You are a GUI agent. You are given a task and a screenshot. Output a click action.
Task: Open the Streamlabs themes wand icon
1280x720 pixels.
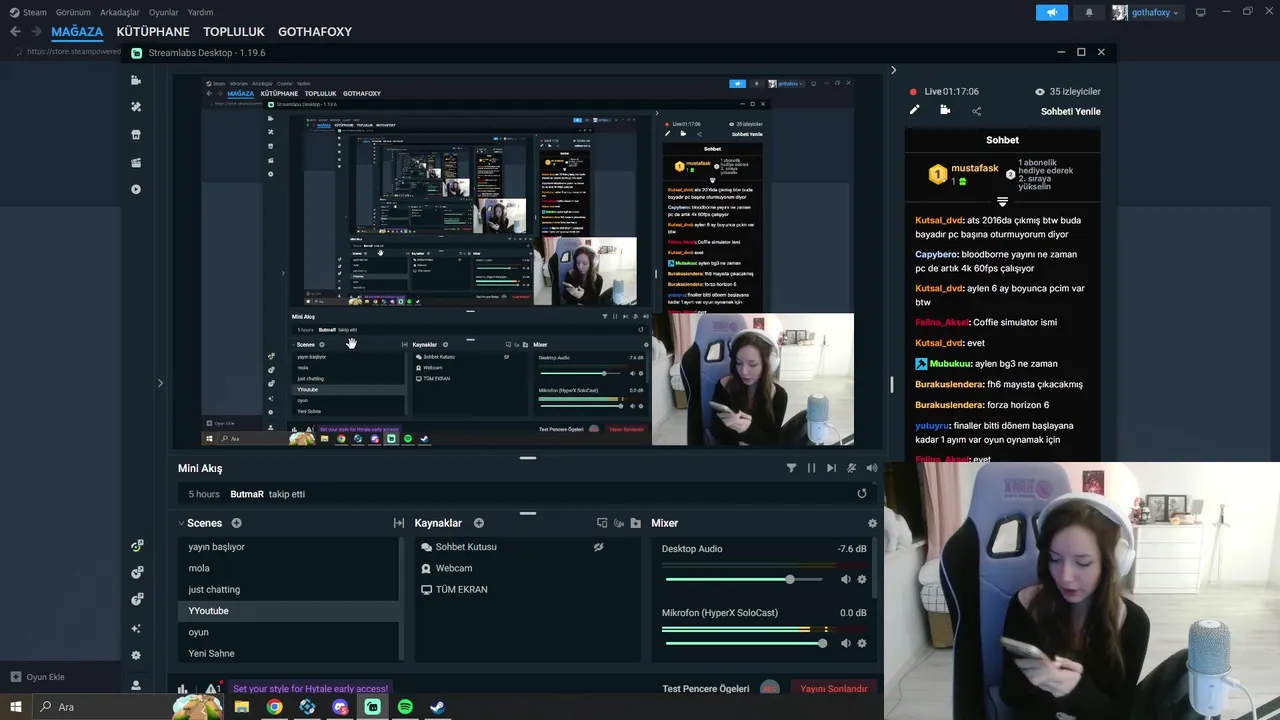pos(136,107)
